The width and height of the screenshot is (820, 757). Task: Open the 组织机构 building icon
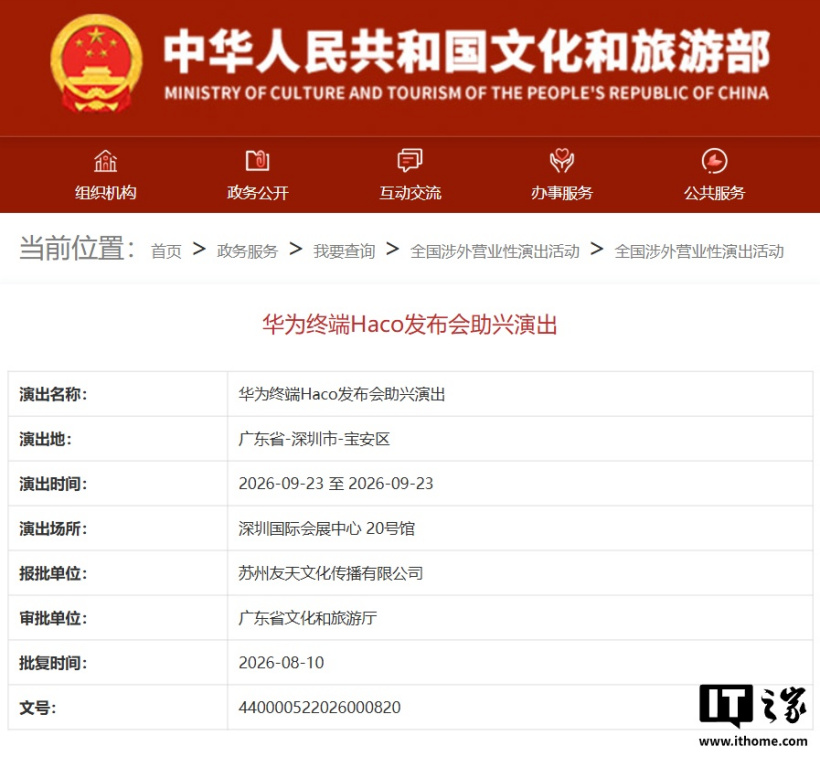[105, 161]
